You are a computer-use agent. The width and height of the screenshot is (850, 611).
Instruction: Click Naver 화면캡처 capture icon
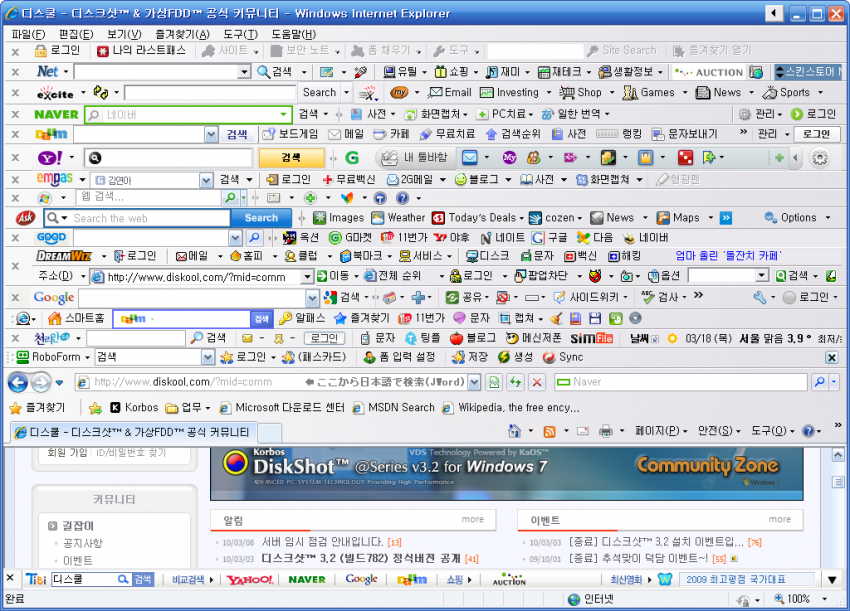pyautogui.click(x=411, y=114)
